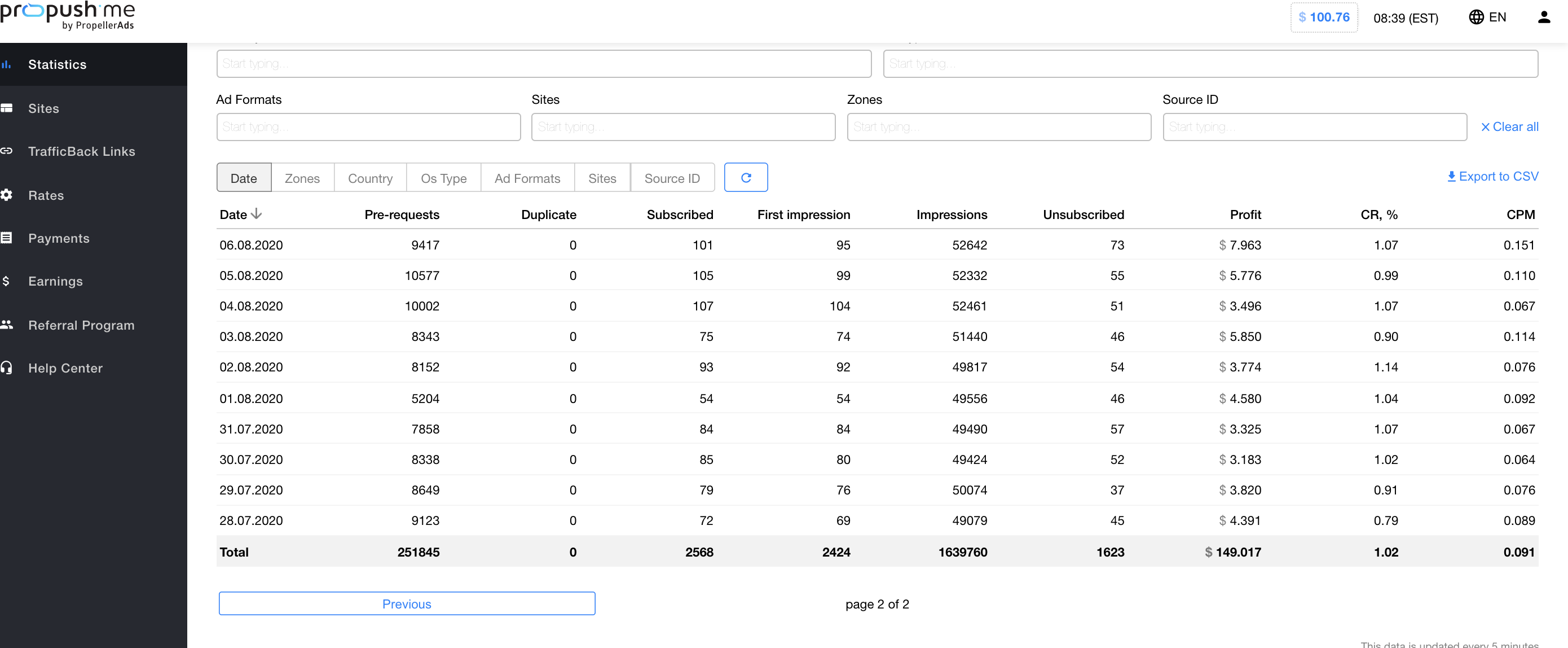Switch to the Country grouping tab
The height and width of the screenshot is (648, 1568).
369,178
